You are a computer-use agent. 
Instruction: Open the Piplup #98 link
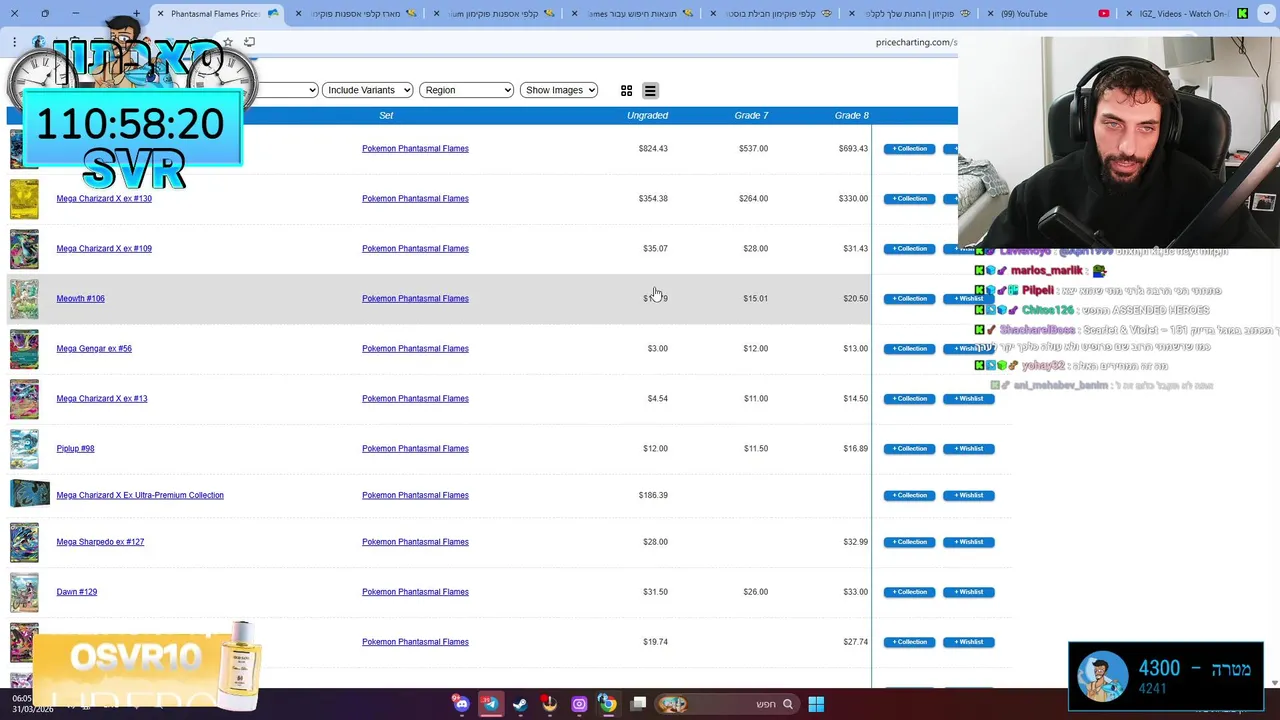click(x=75, y=449)
